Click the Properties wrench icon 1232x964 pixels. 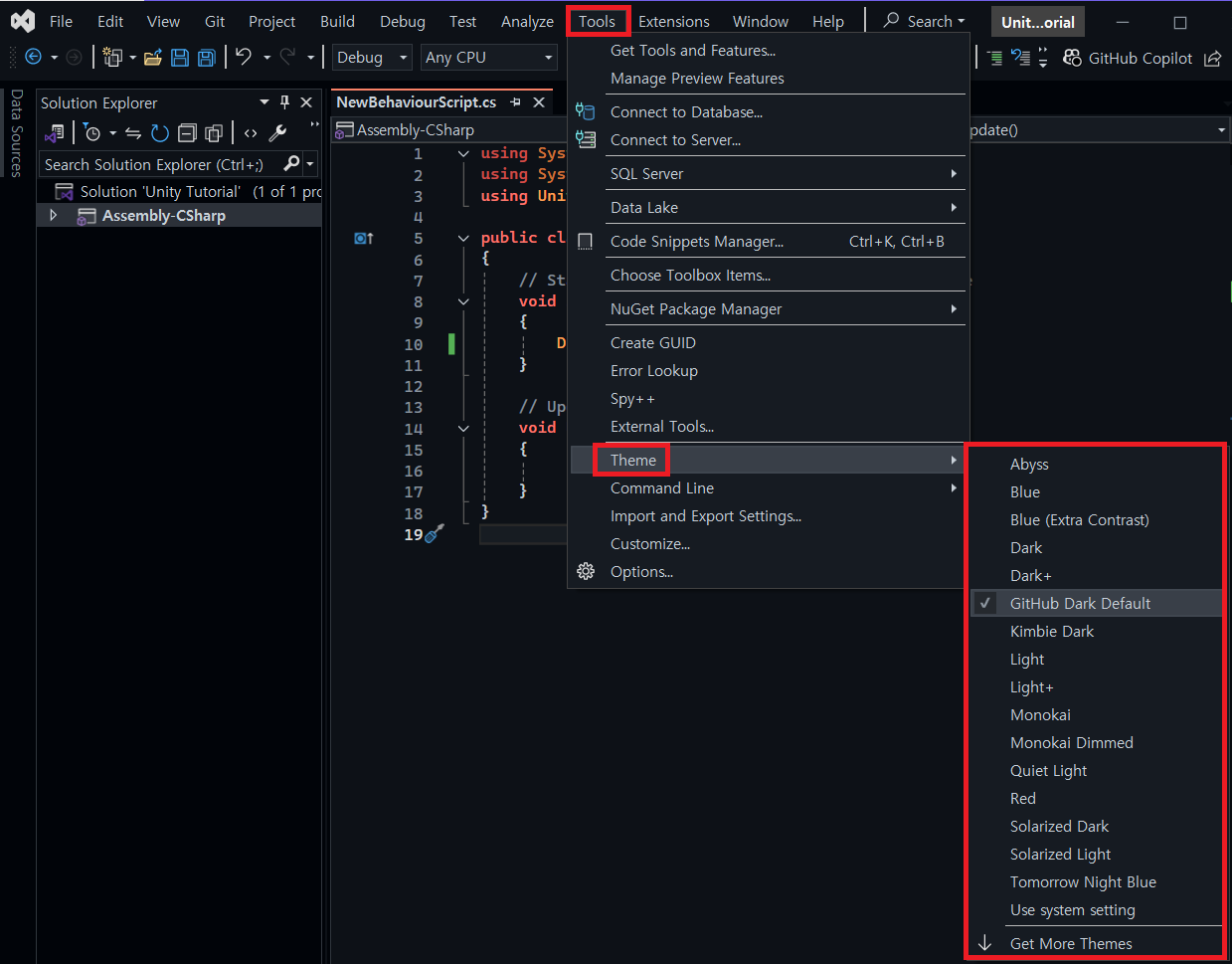click(x=277, y=132)
